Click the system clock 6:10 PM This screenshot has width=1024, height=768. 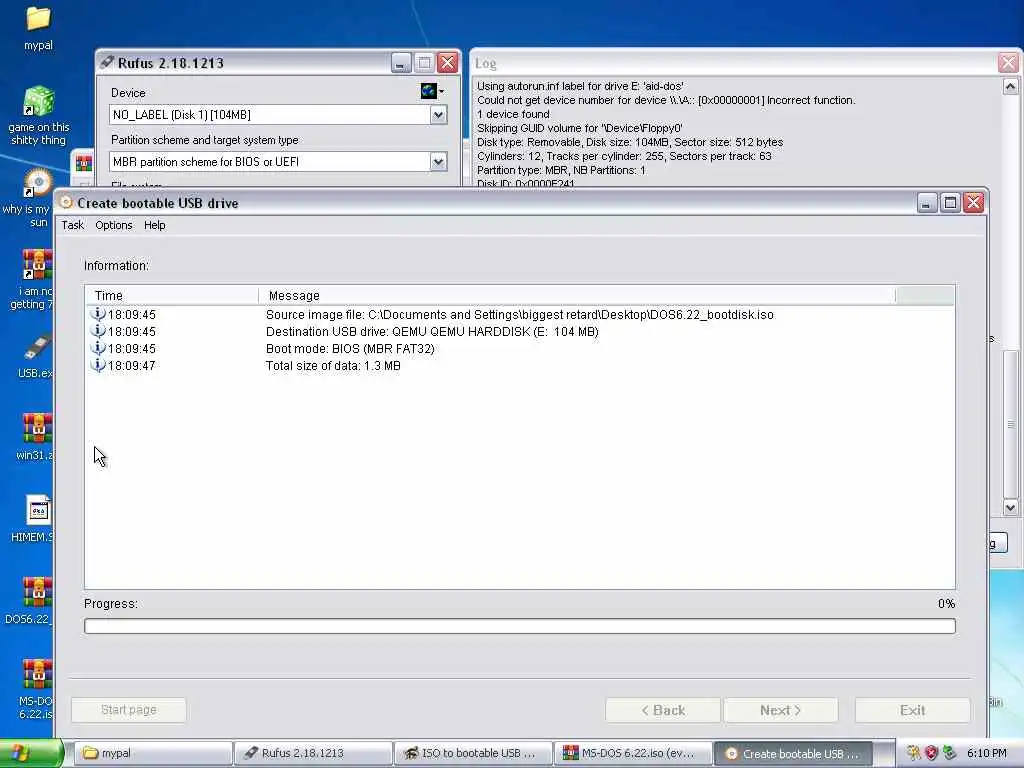pyautogui.click(x=987, y=753)
